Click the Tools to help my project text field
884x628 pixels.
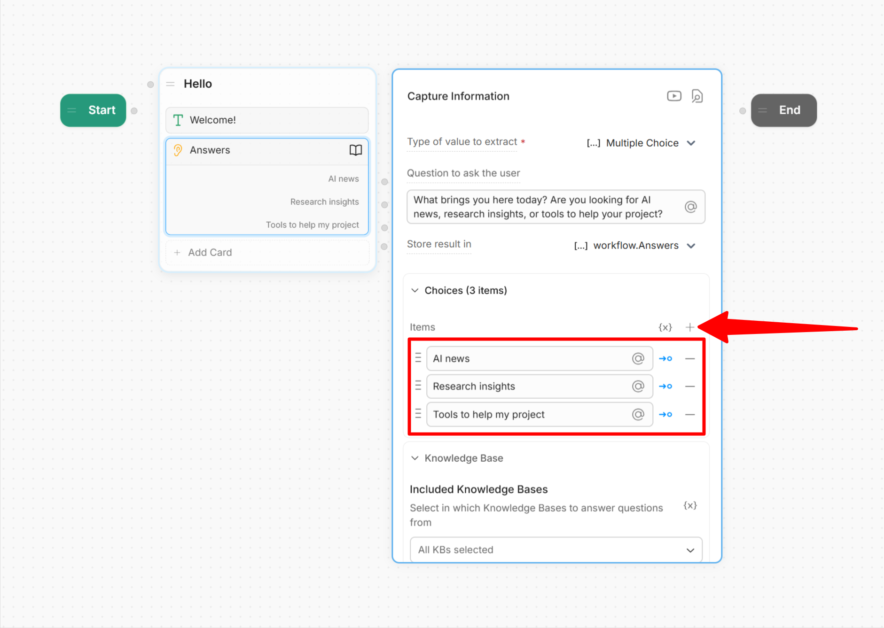coord(540,414)
